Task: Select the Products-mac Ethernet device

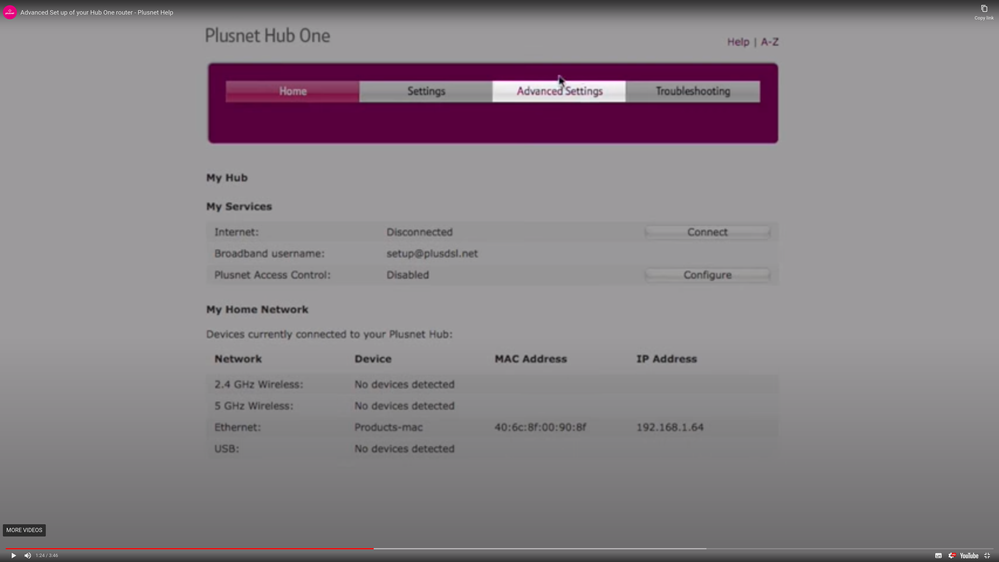Action: coord(388,427)
